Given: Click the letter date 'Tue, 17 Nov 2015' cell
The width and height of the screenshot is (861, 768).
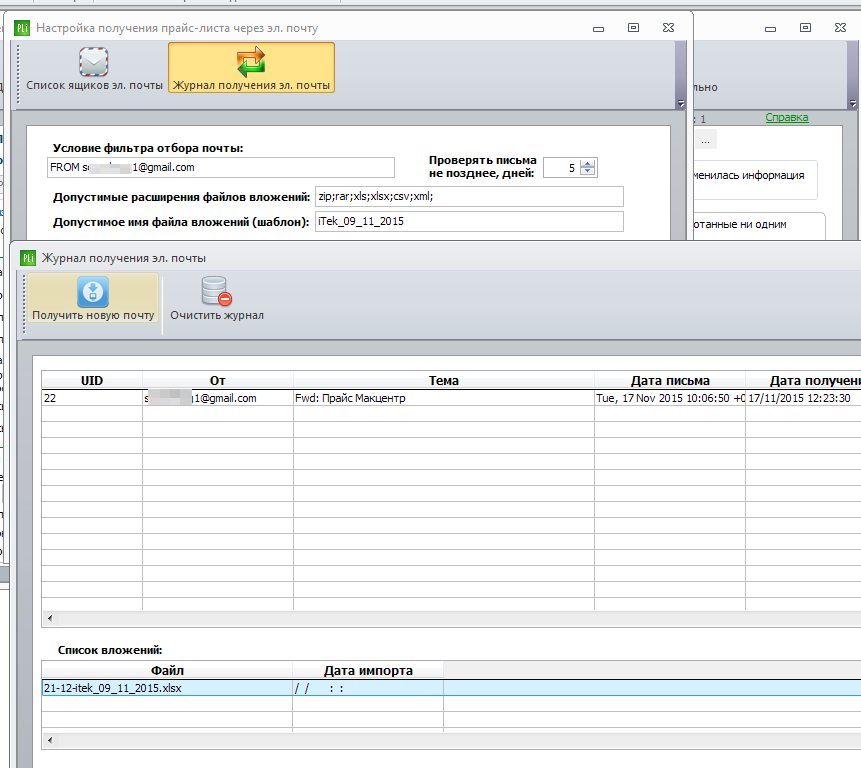Looking at the screenshot, I should pos(670,398).
